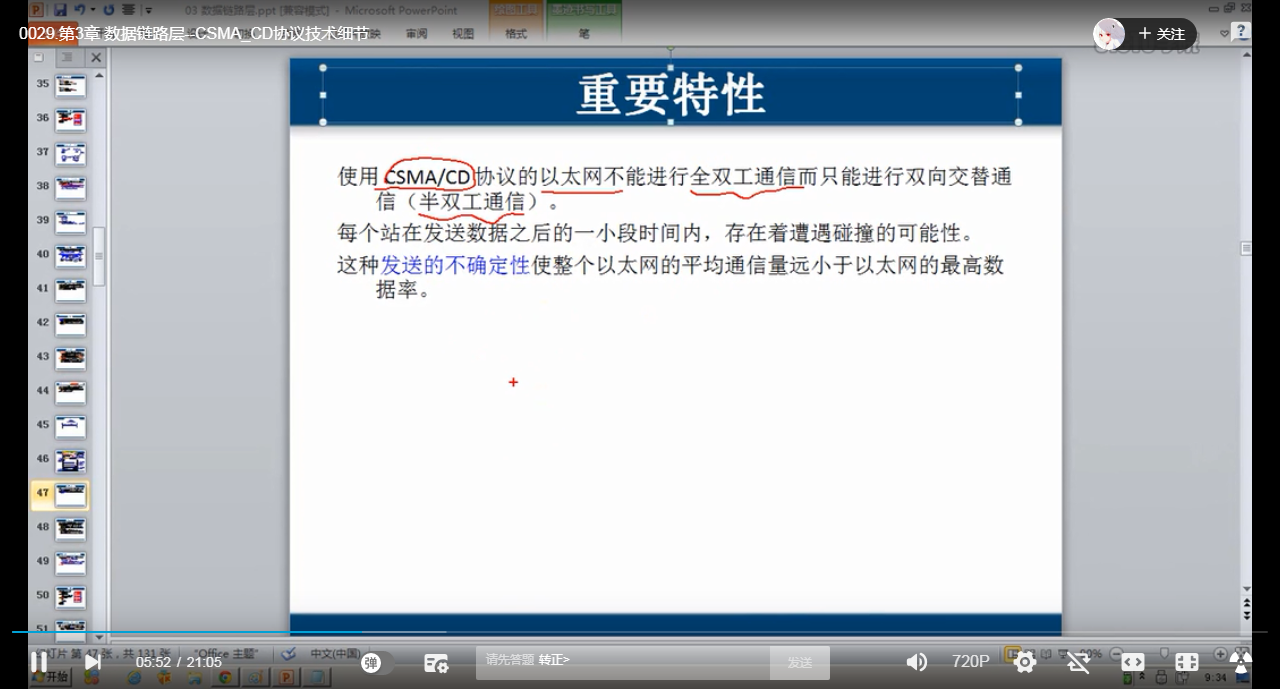1280x689 pixels.
Task: Expand the Undo history dropdown arrow
Action: (93, 9)
